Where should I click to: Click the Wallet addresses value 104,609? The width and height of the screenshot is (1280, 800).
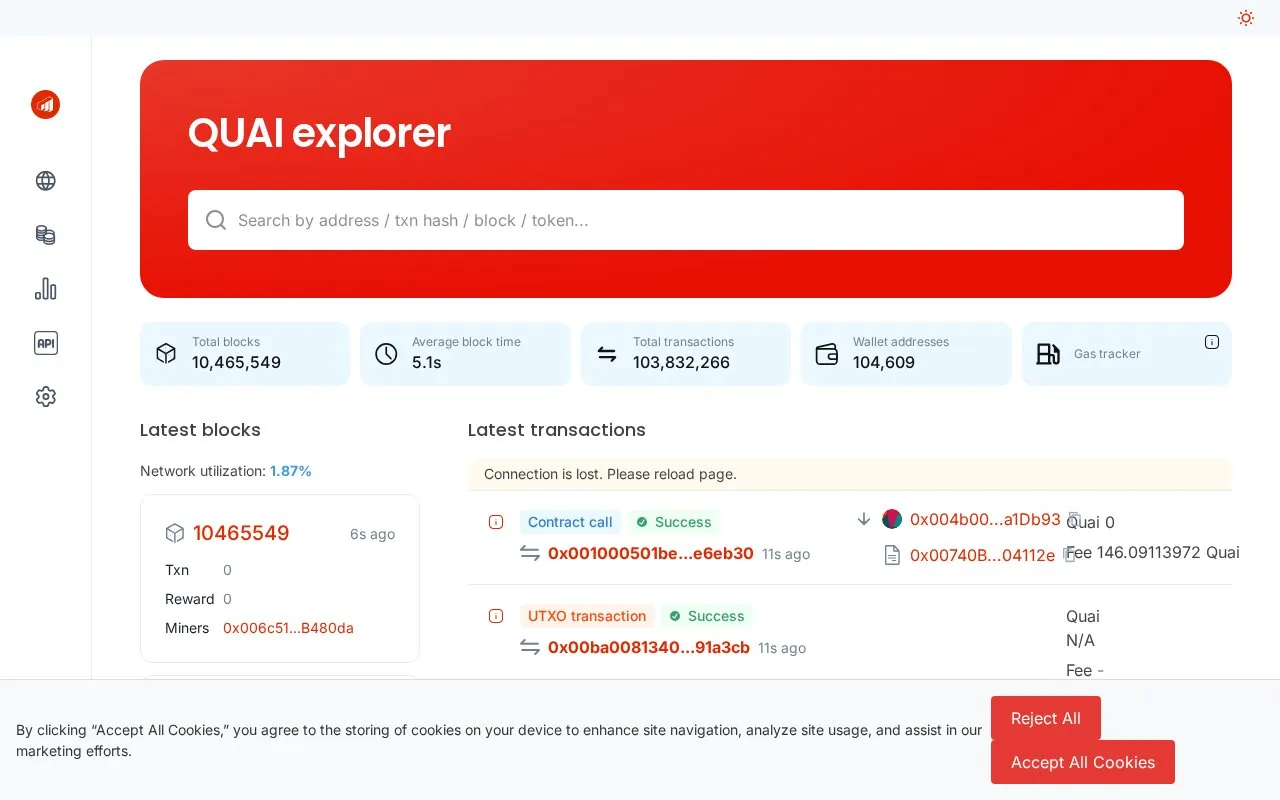click(884, 362)
